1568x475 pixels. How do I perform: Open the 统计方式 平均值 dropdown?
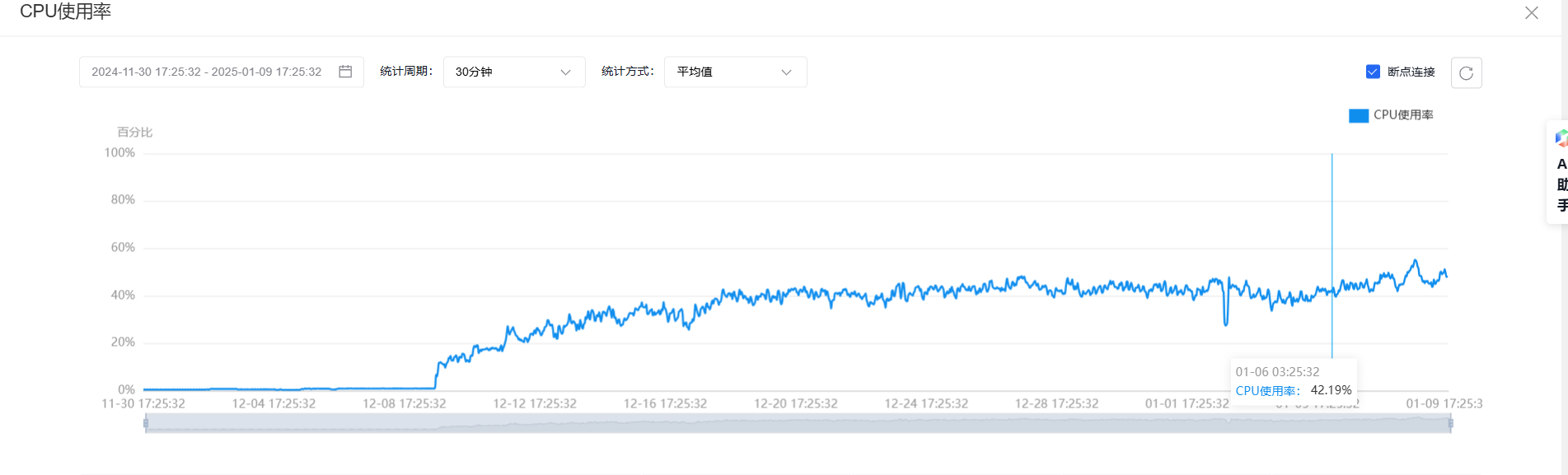[x=734, y=72]
